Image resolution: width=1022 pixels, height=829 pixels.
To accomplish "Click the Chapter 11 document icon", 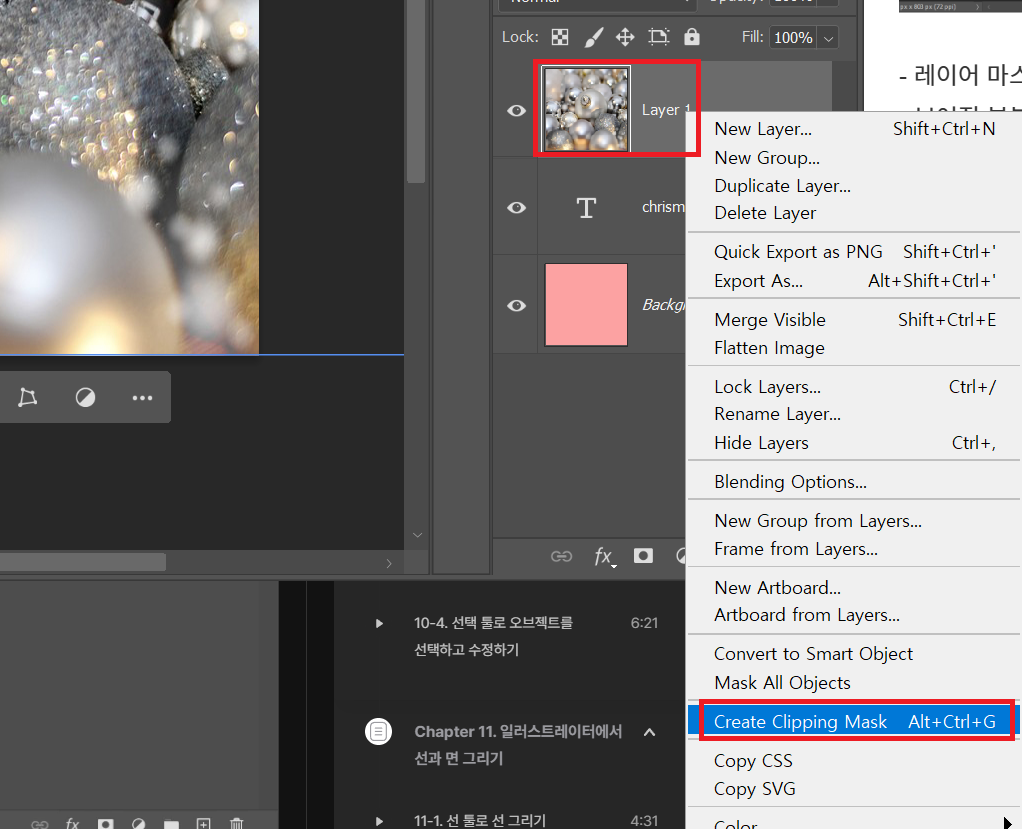I will [x=378, y=731].
